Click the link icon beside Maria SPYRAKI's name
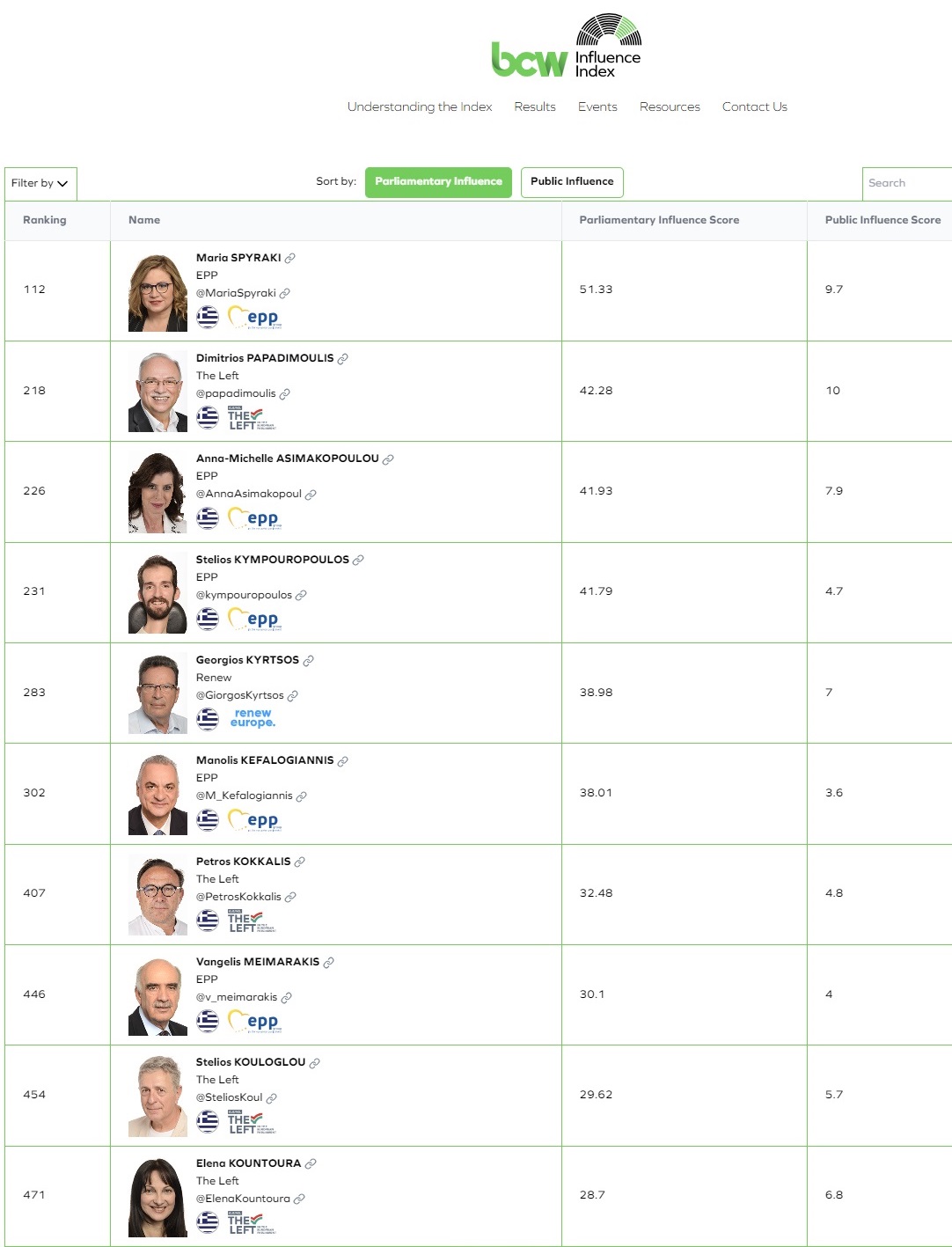This screenshot has width=952, height=1247. (290, 258)
